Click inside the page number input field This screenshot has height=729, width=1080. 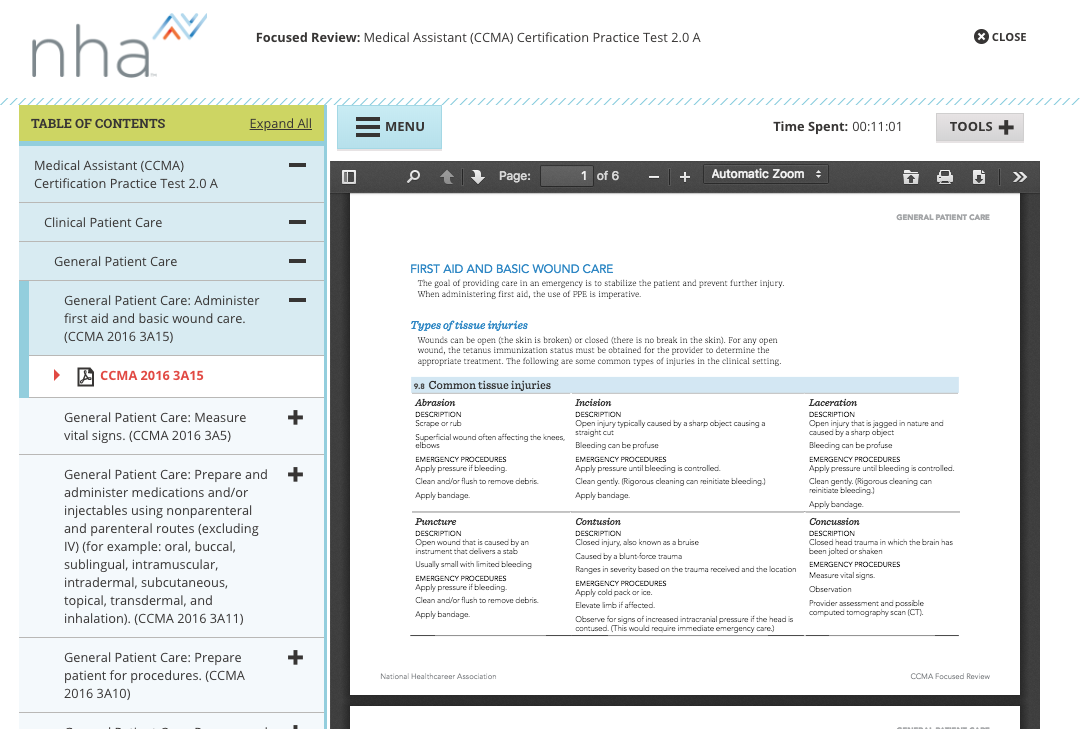(x=567, y=175)
